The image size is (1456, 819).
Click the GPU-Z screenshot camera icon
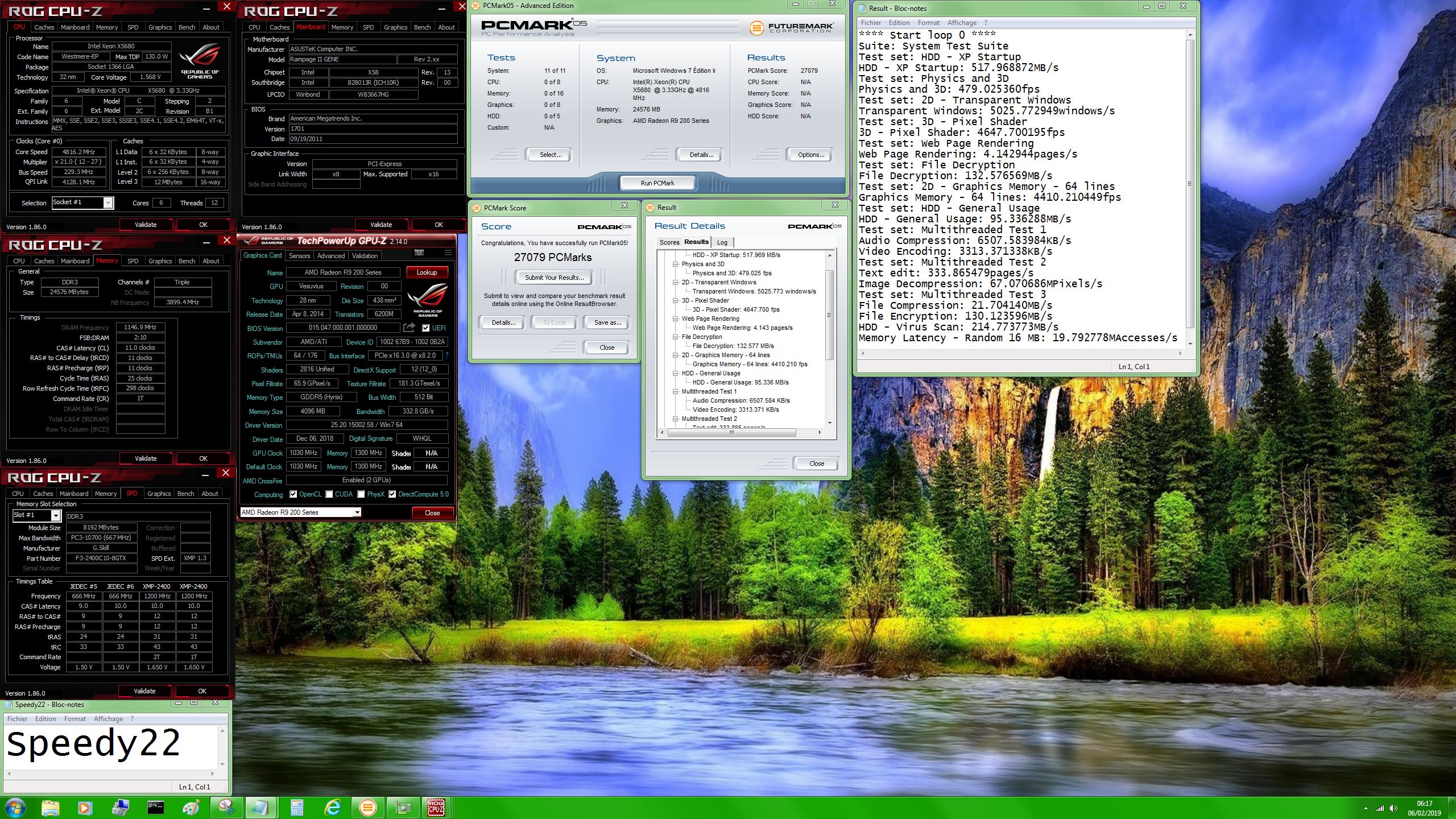coord(419,253)
